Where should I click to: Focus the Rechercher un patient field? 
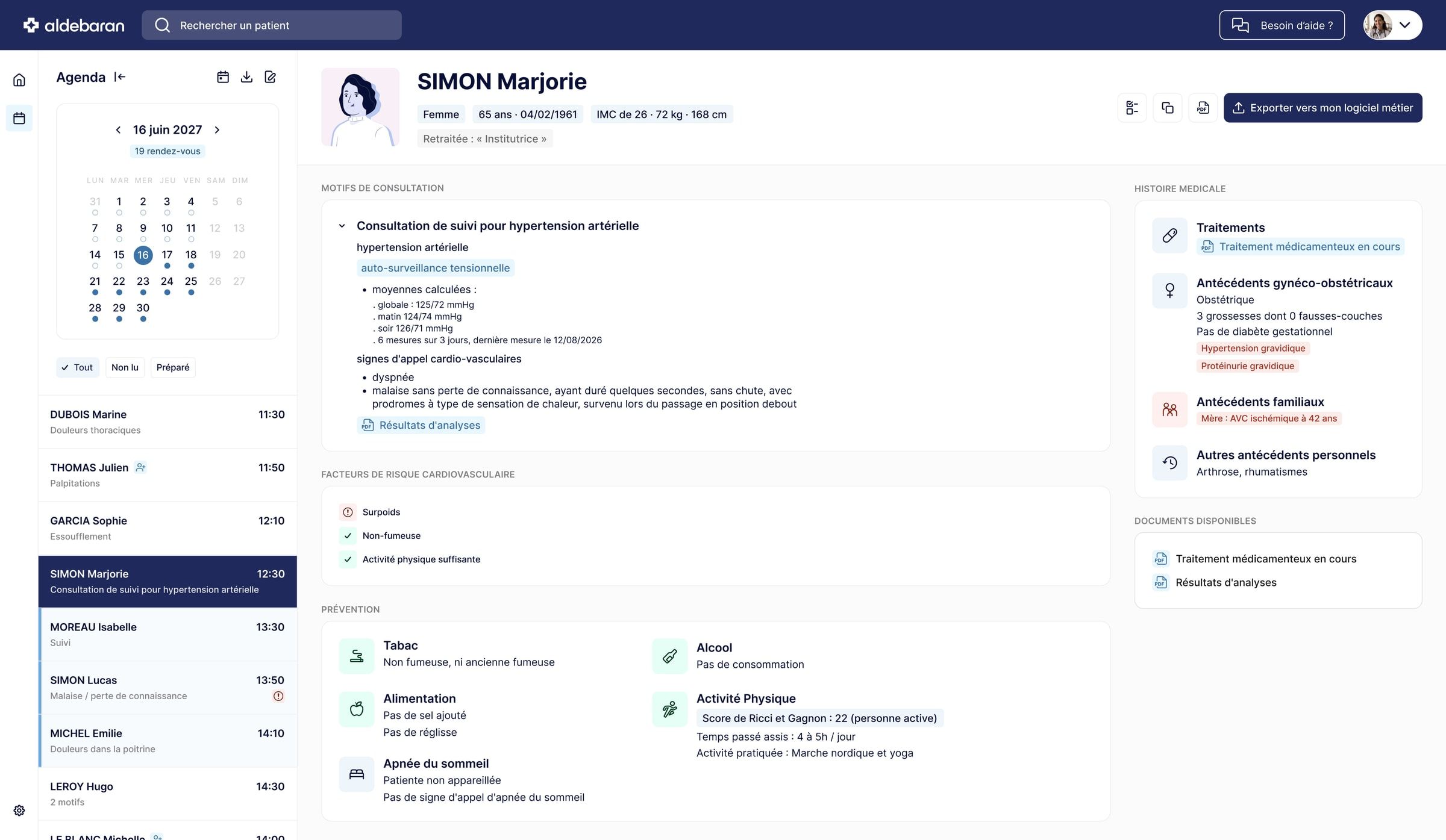pos(272,25)
